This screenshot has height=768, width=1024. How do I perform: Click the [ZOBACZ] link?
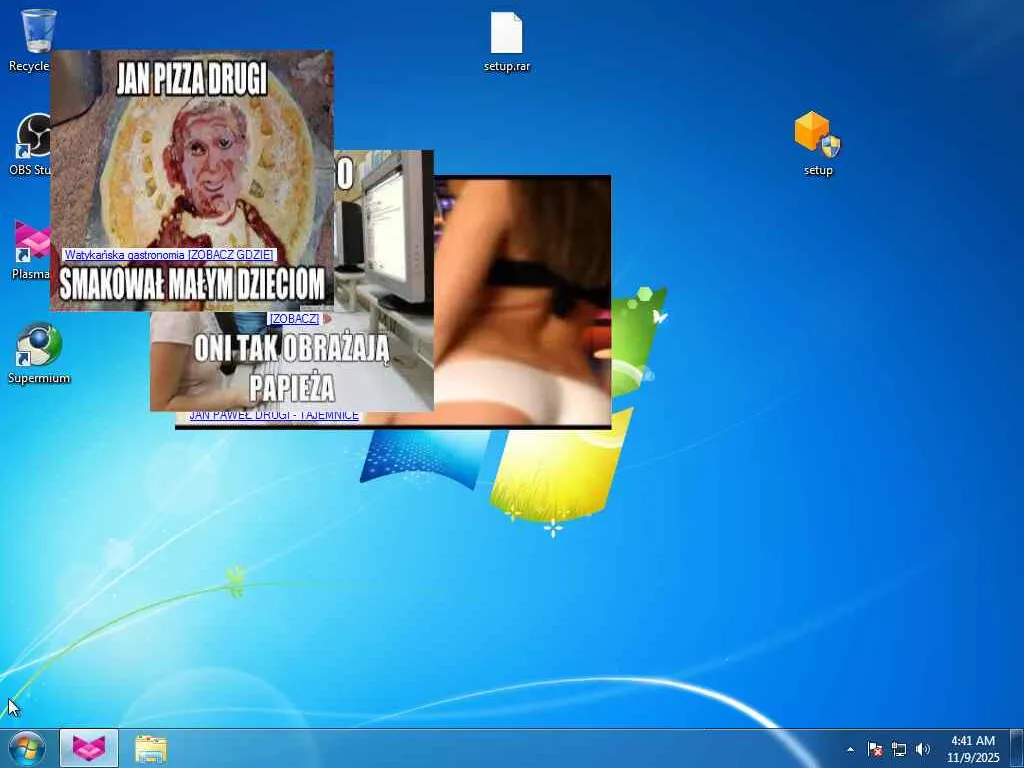pos(295,319)
